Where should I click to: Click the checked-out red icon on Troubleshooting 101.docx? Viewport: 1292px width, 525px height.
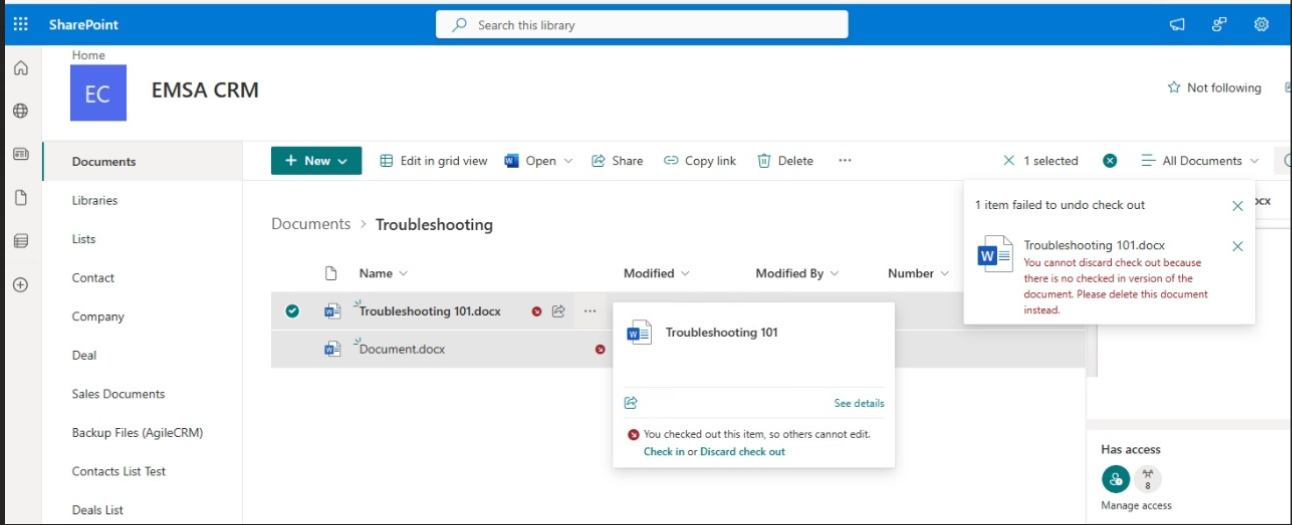[537, 311]
